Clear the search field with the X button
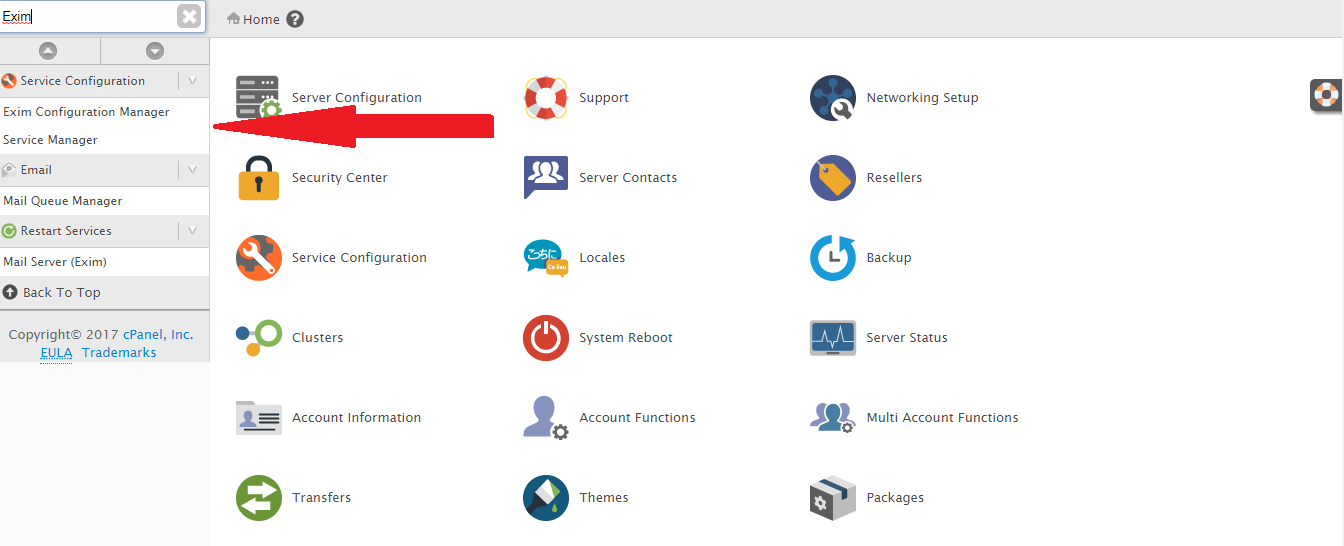Screen dimensions: 1344x546 pos(189,16)
